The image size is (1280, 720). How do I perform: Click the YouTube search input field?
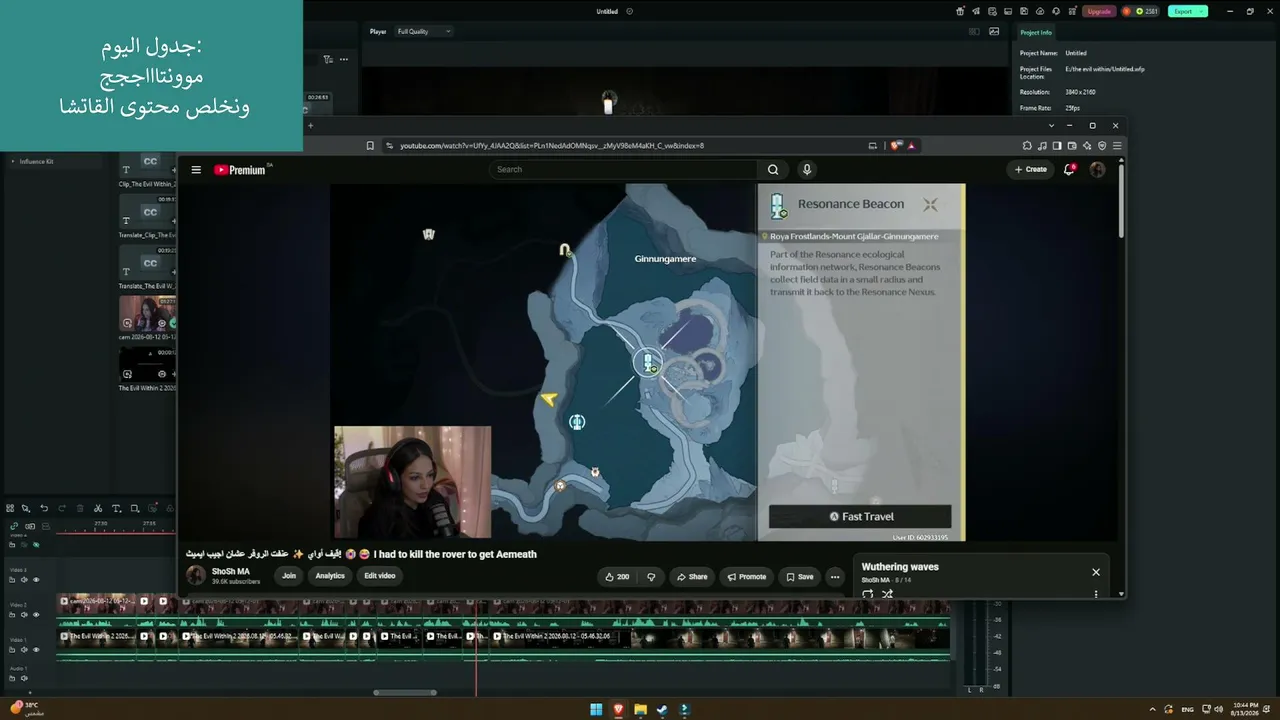point(623,170)
